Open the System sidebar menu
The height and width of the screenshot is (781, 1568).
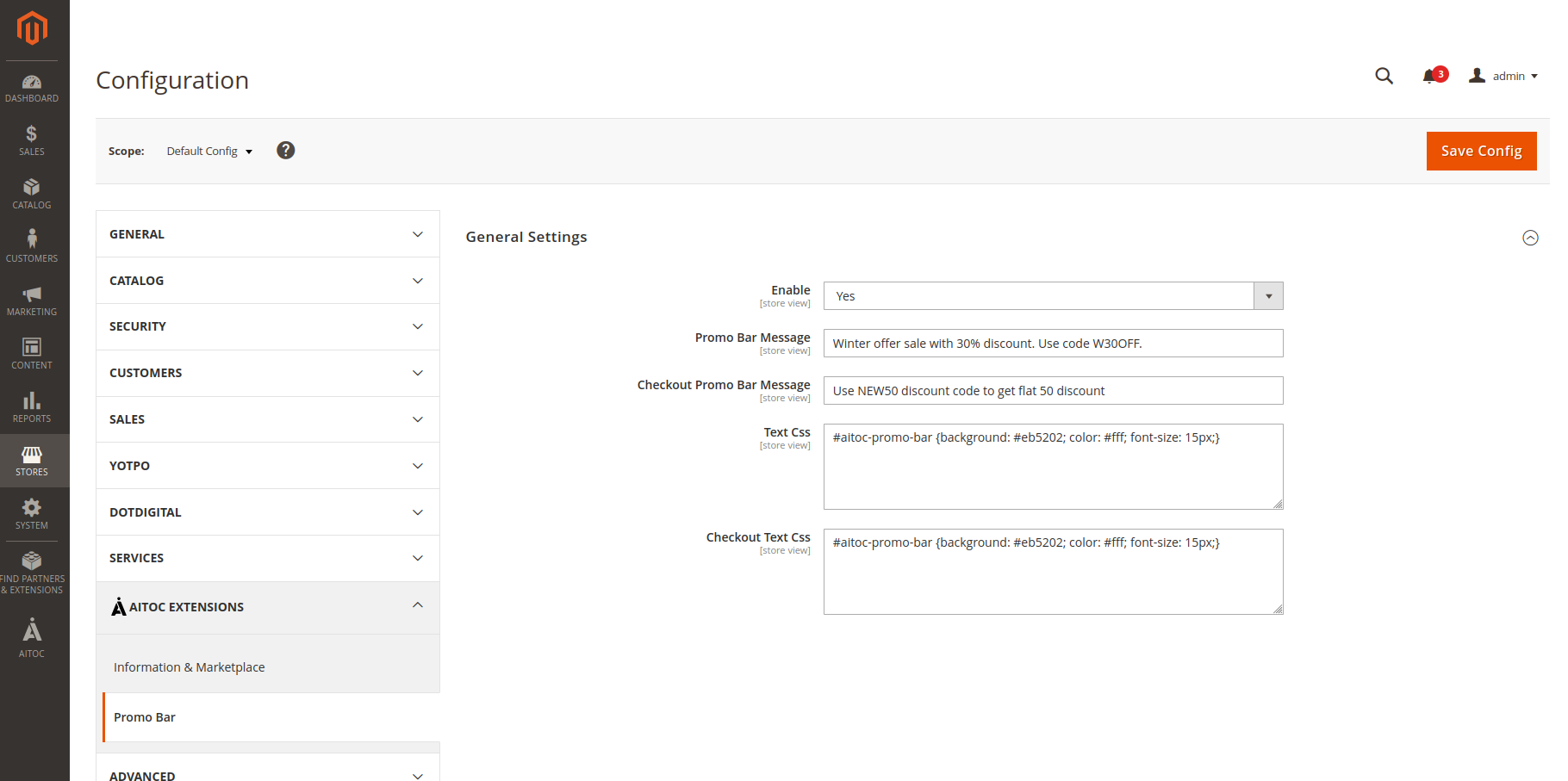32,514
